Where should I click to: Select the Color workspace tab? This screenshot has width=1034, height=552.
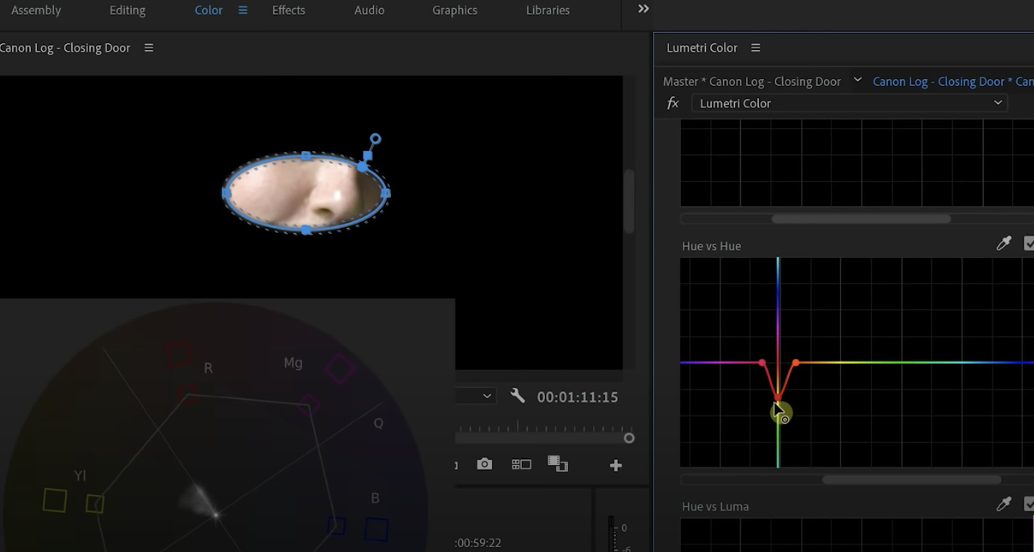coord(208,11)
